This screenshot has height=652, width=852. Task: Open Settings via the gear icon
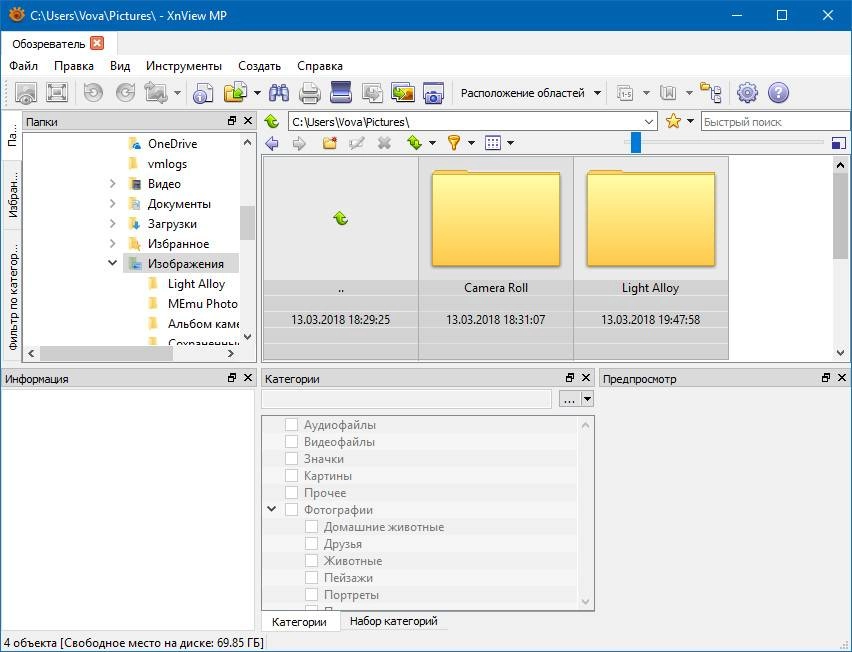tap(747, 93)
